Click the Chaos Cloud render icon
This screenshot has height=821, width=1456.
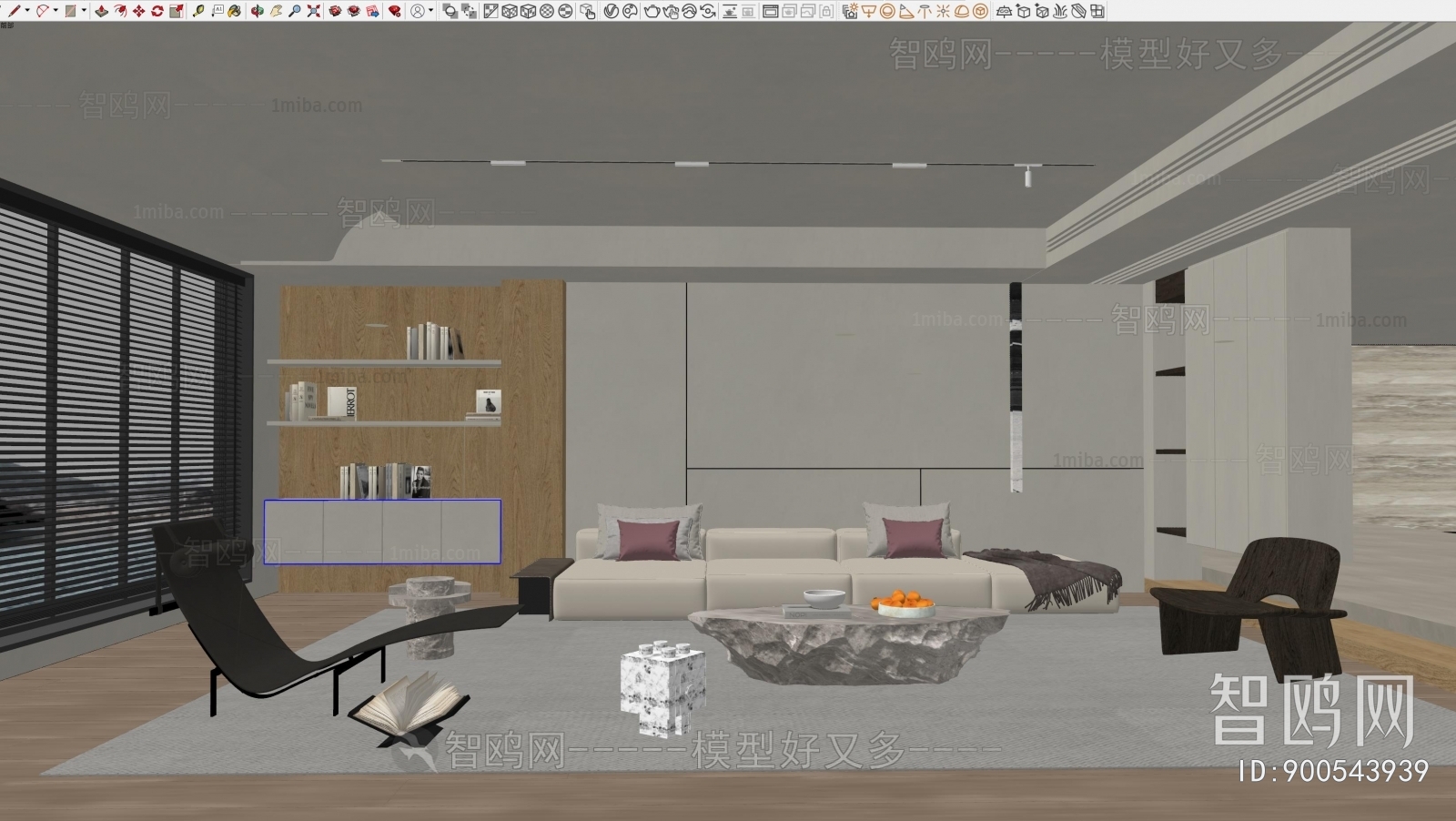coord(689,11)
